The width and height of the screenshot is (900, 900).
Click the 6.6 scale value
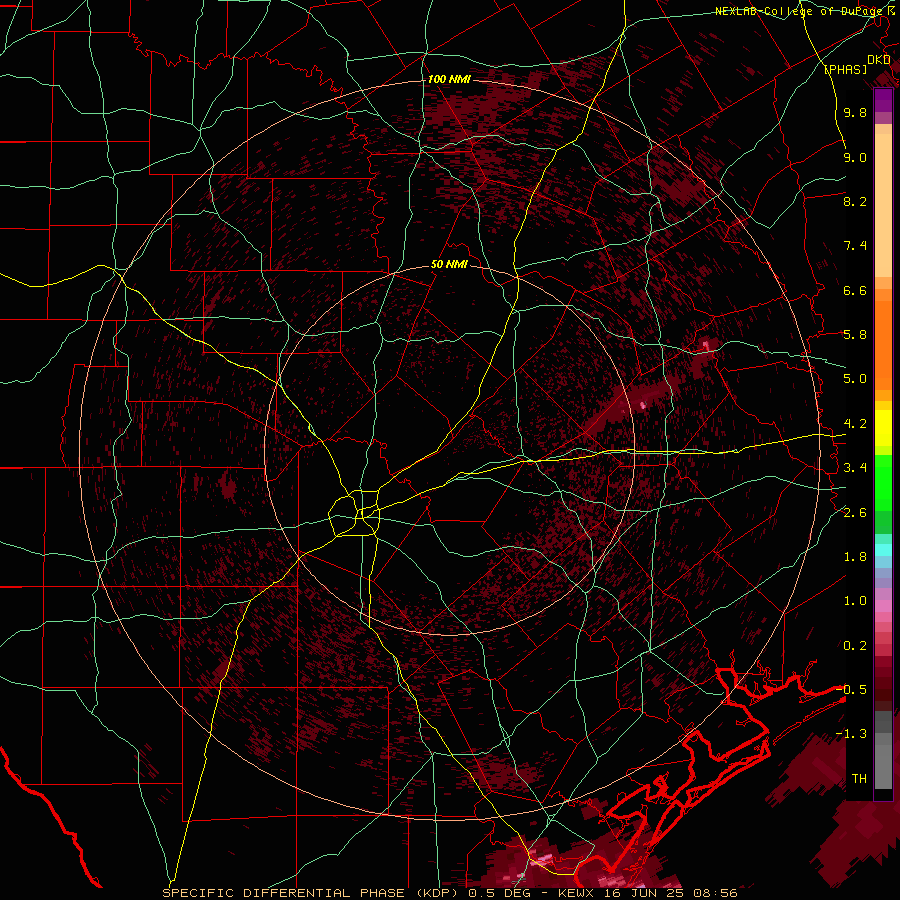coord(855,290)
